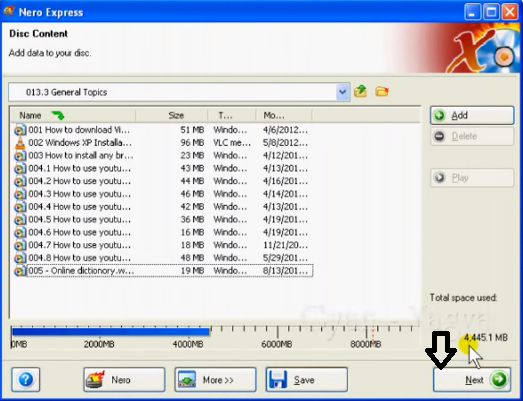Image resolution: width=523 pixels, height=401 pixels.
Task: Proceed with the Next button
Action: (x=472, y=379)
